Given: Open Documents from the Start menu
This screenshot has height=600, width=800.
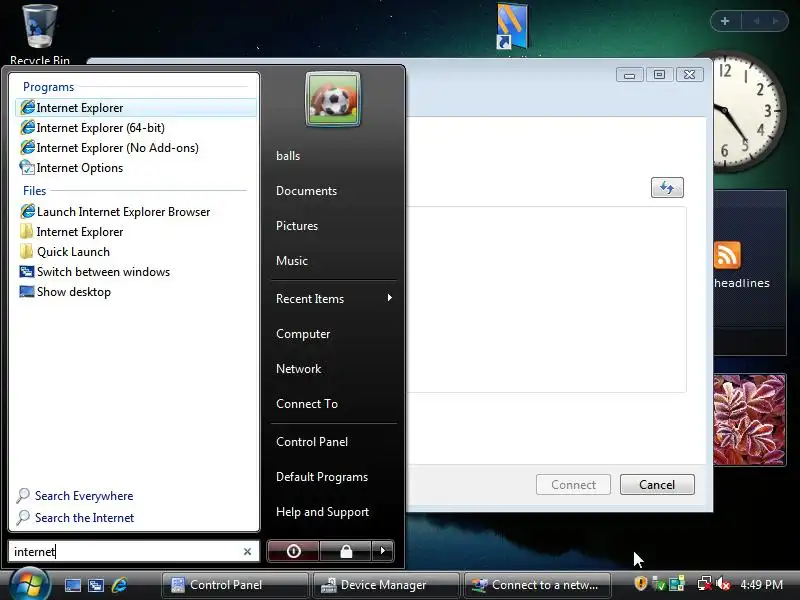Looking at the screenshot, I should click(306, 191).
